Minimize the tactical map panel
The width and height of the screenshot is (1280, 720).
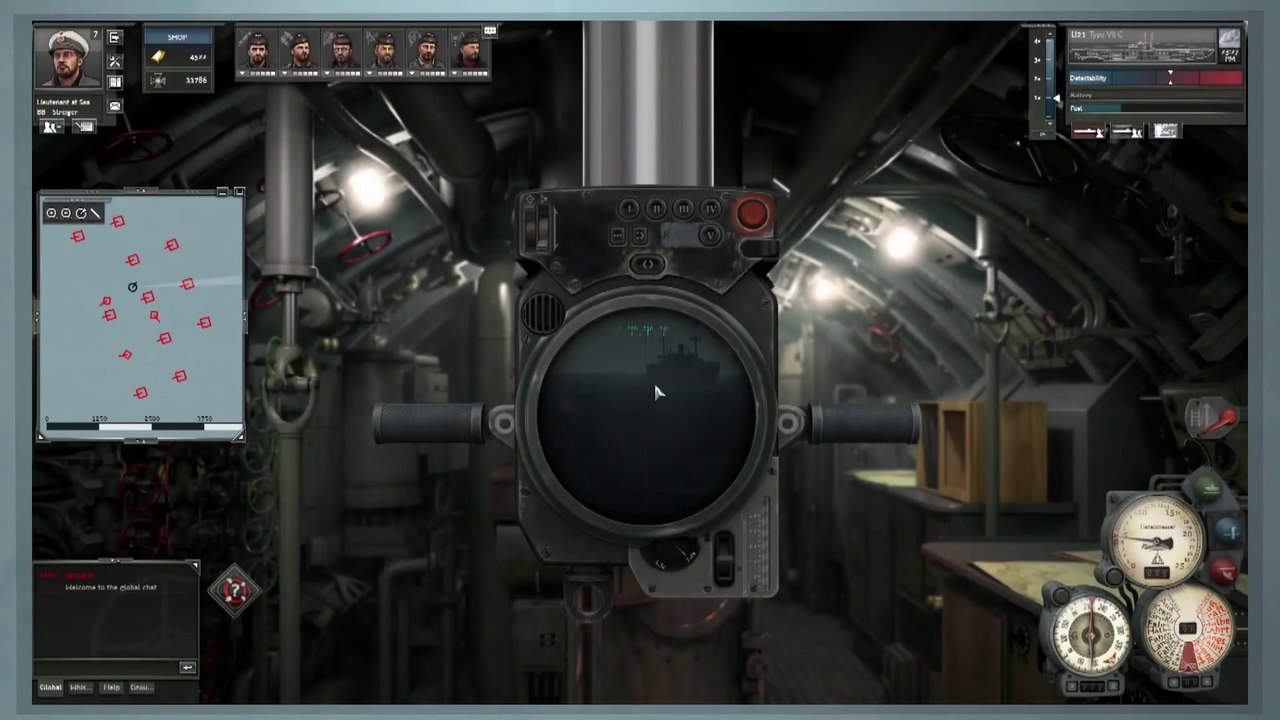click(x=223, y=191)
